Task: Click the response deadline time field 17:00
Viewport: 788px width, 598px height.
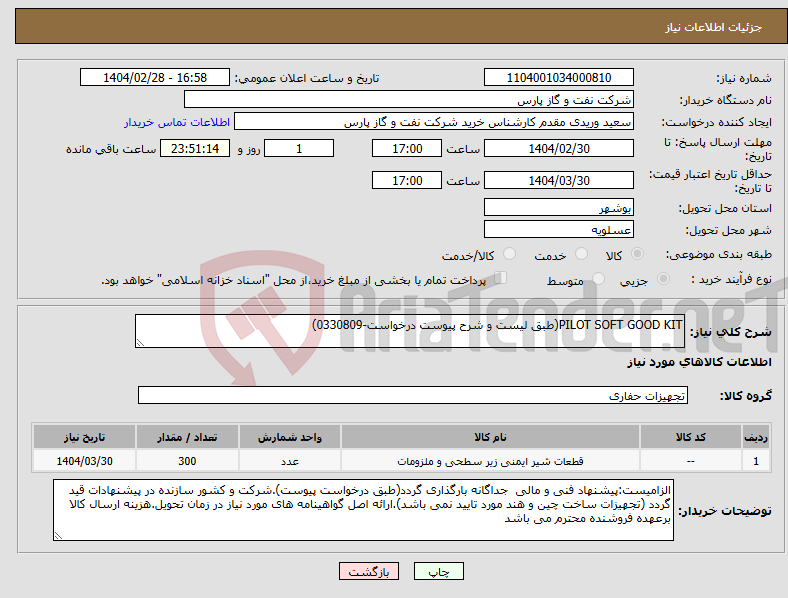Action: 407,148
